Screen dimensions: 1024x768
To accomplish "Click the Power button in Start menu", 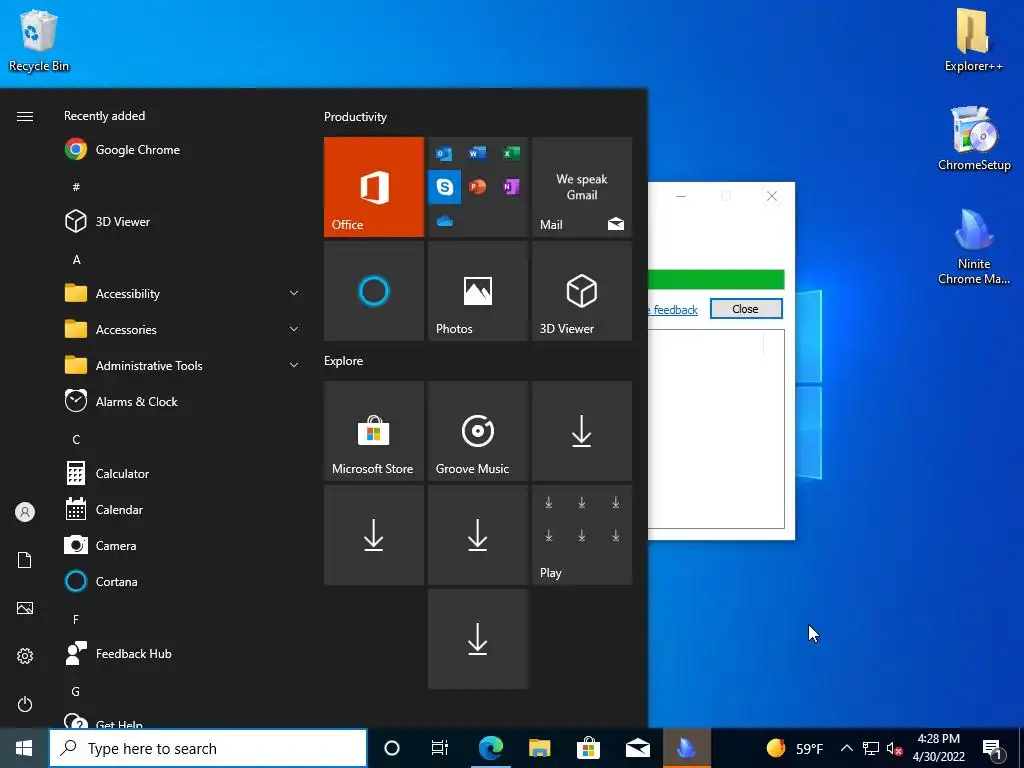I will (25, 704).
